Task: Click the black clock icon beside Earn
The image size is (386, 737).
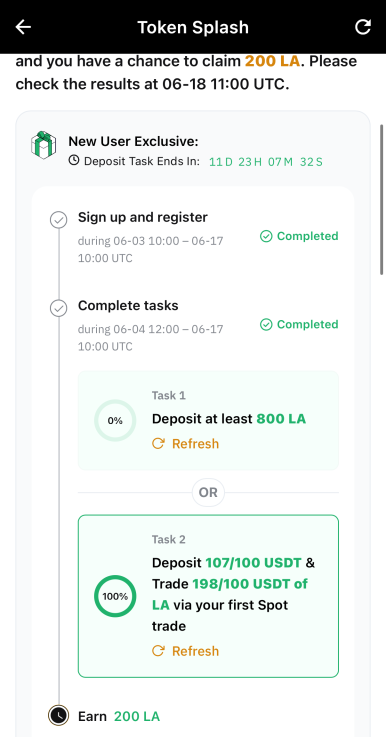Action: point(58,715)
